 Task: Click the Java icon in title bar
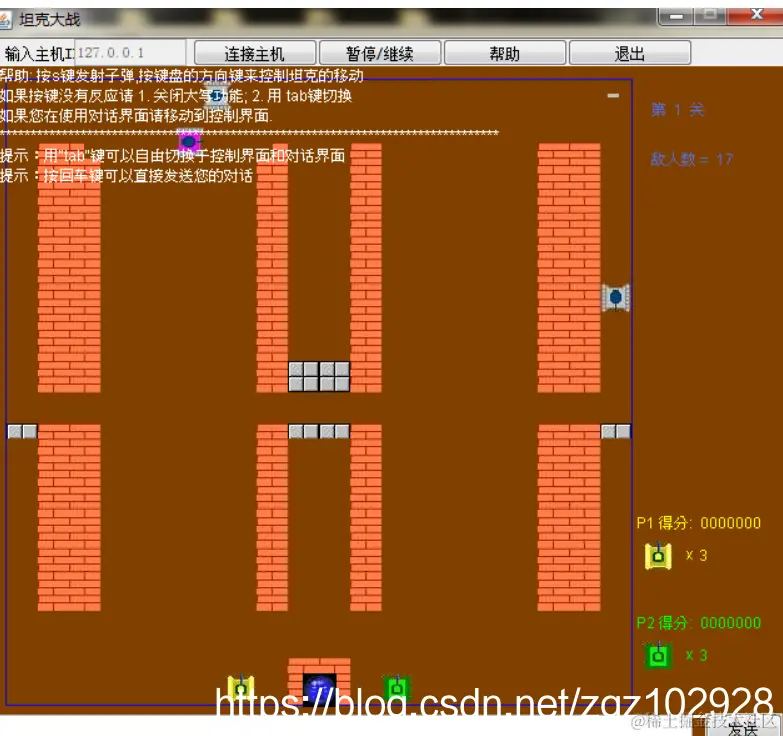click(x=5, y=20)
